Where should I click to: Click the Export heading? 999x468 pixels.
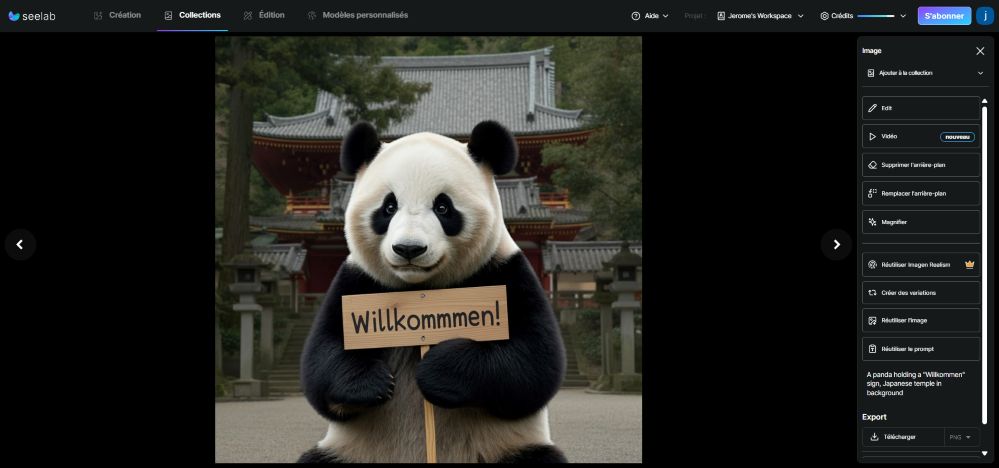(874, 417)
